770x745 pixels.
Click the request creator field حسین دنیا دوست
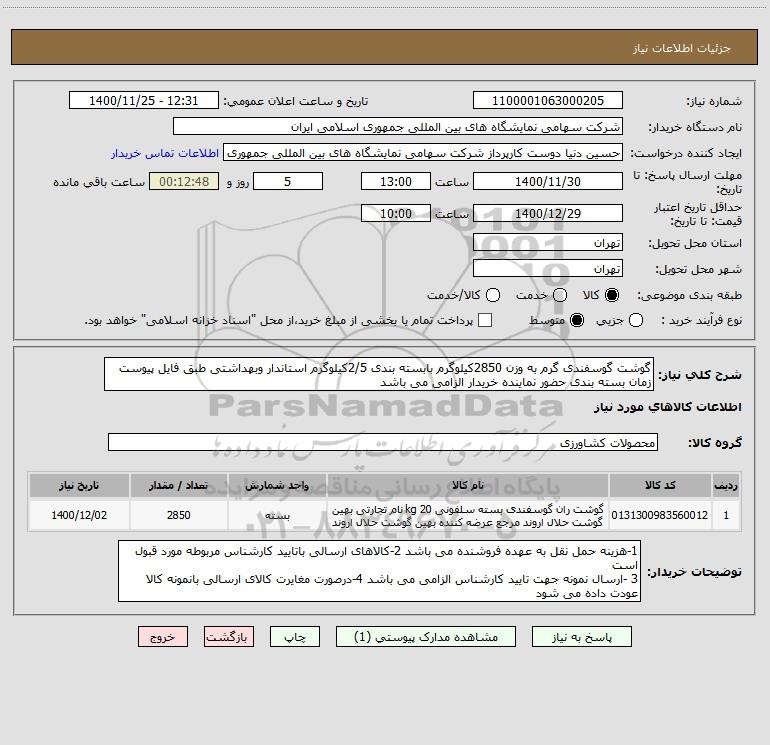pos(423,153)
